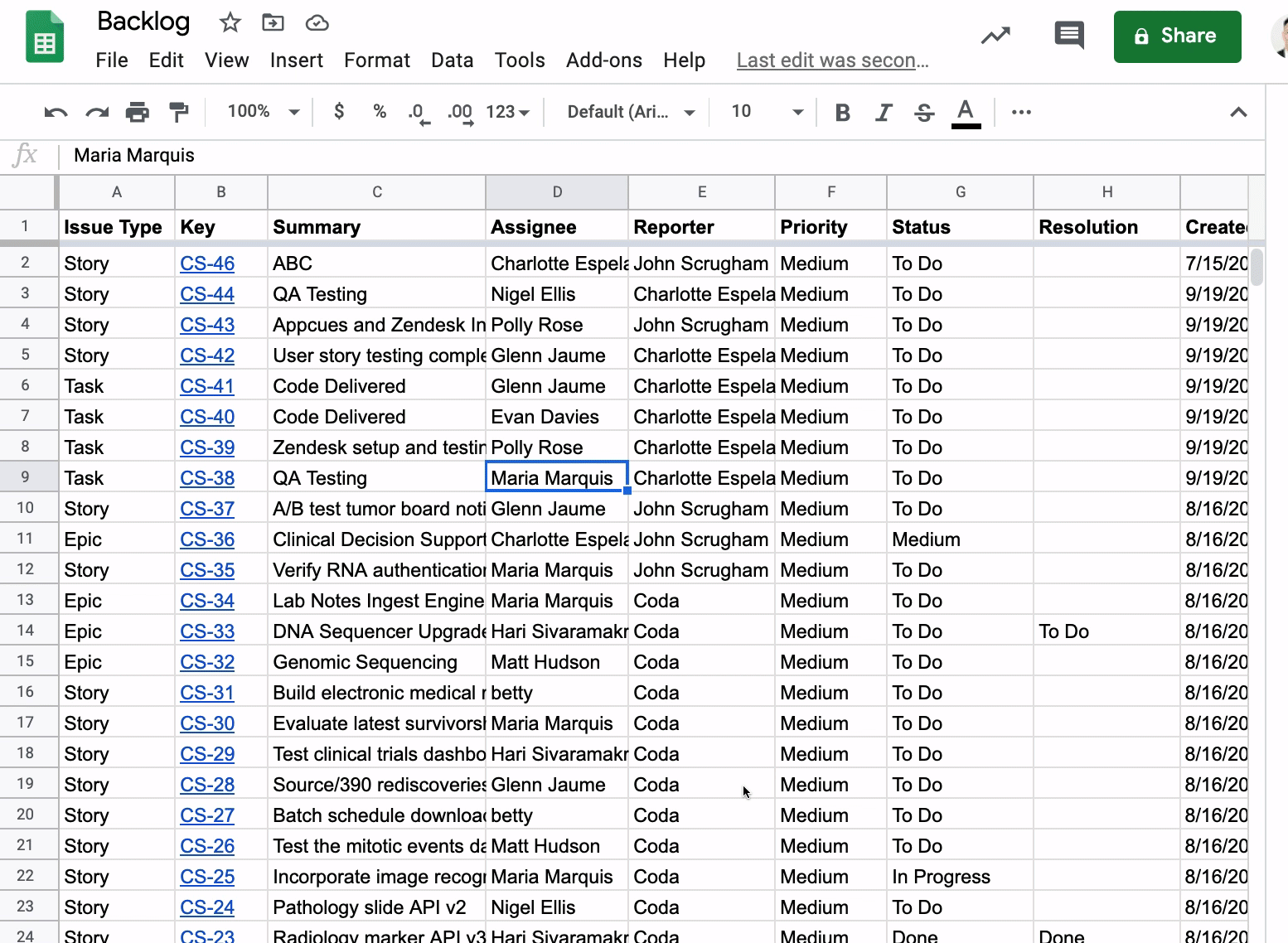Expand the font size 10 dropdown
This screenshot has height=943, width=1288.
coord(767,112)
